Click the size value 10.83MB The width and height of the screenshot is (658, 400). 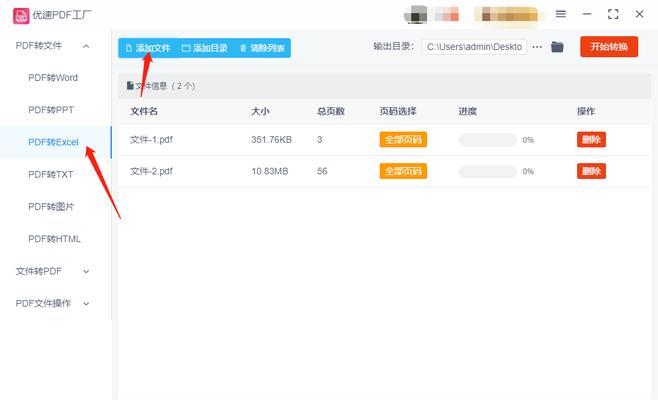point(269,171)
